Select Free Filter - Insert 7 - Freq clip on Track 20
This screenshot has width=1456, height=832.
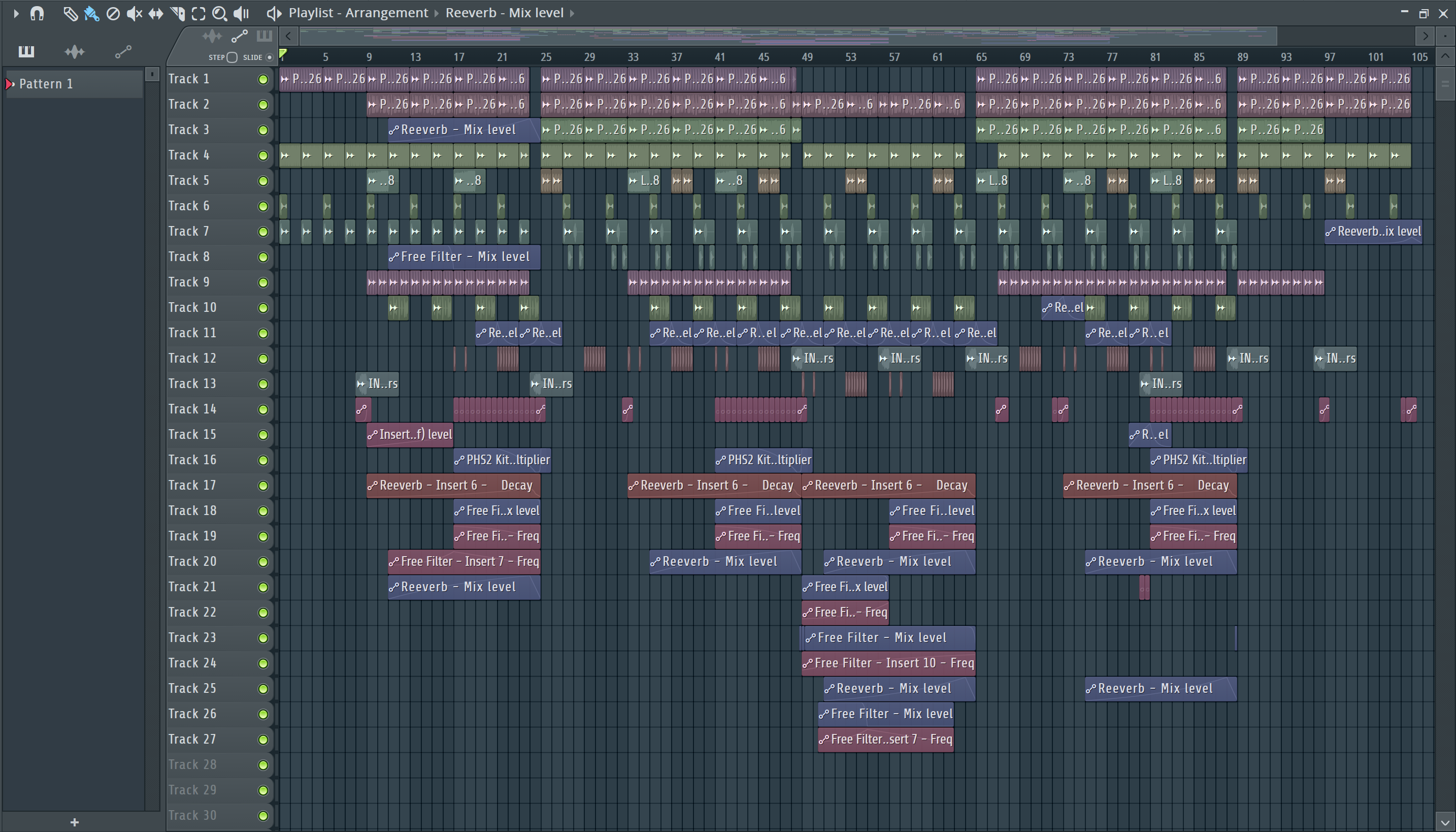point(464,562)
